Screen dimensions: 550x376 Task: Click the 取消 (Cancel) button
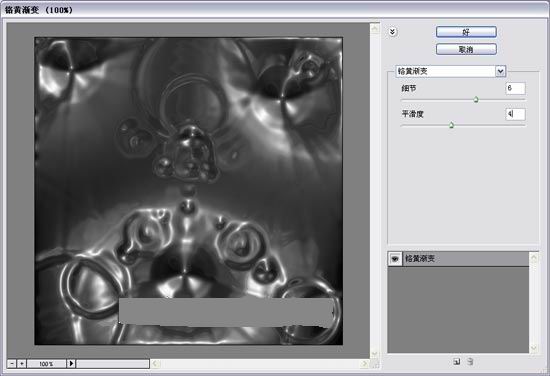point(466,49)
